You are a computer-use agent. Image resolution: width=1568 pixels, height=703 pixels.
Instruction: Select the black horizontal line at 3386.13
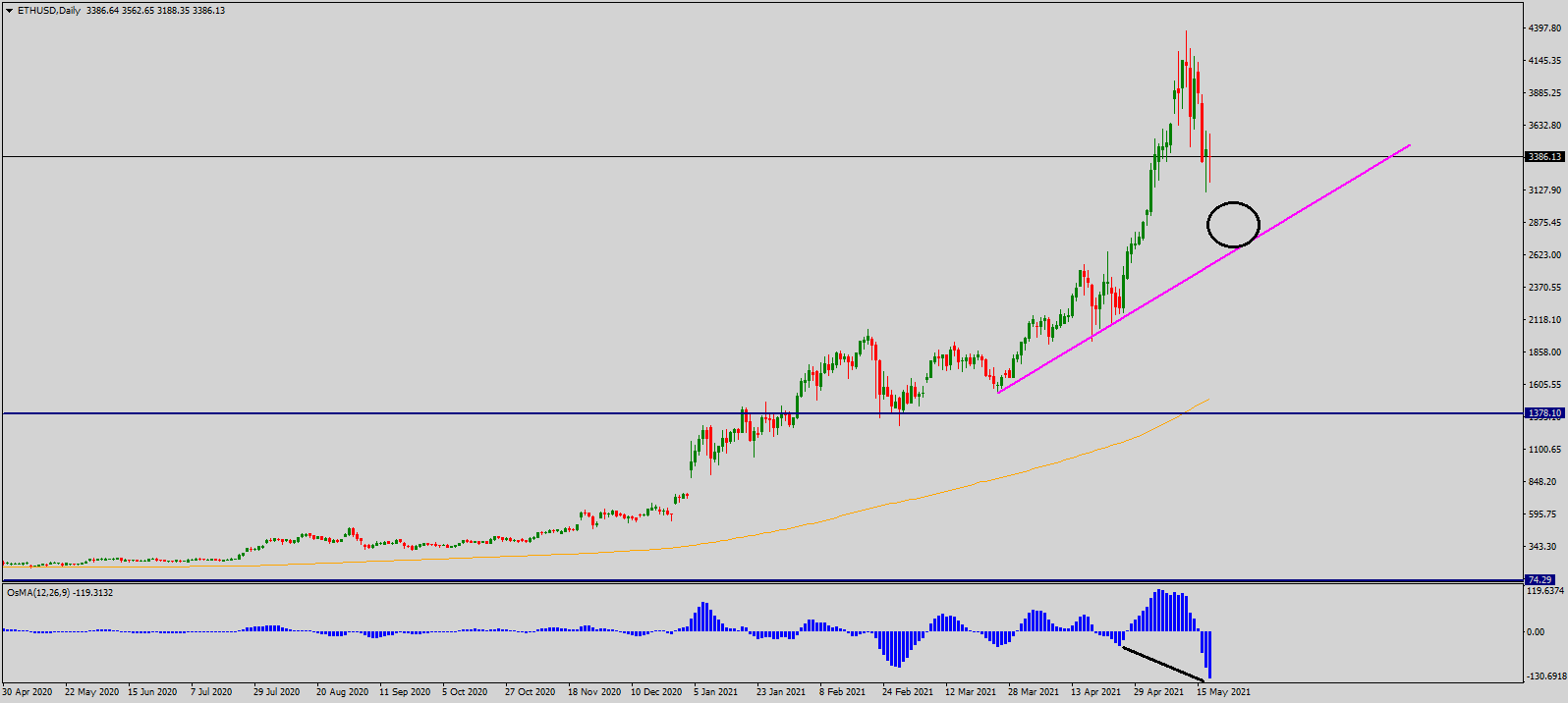tap(589, 156)
